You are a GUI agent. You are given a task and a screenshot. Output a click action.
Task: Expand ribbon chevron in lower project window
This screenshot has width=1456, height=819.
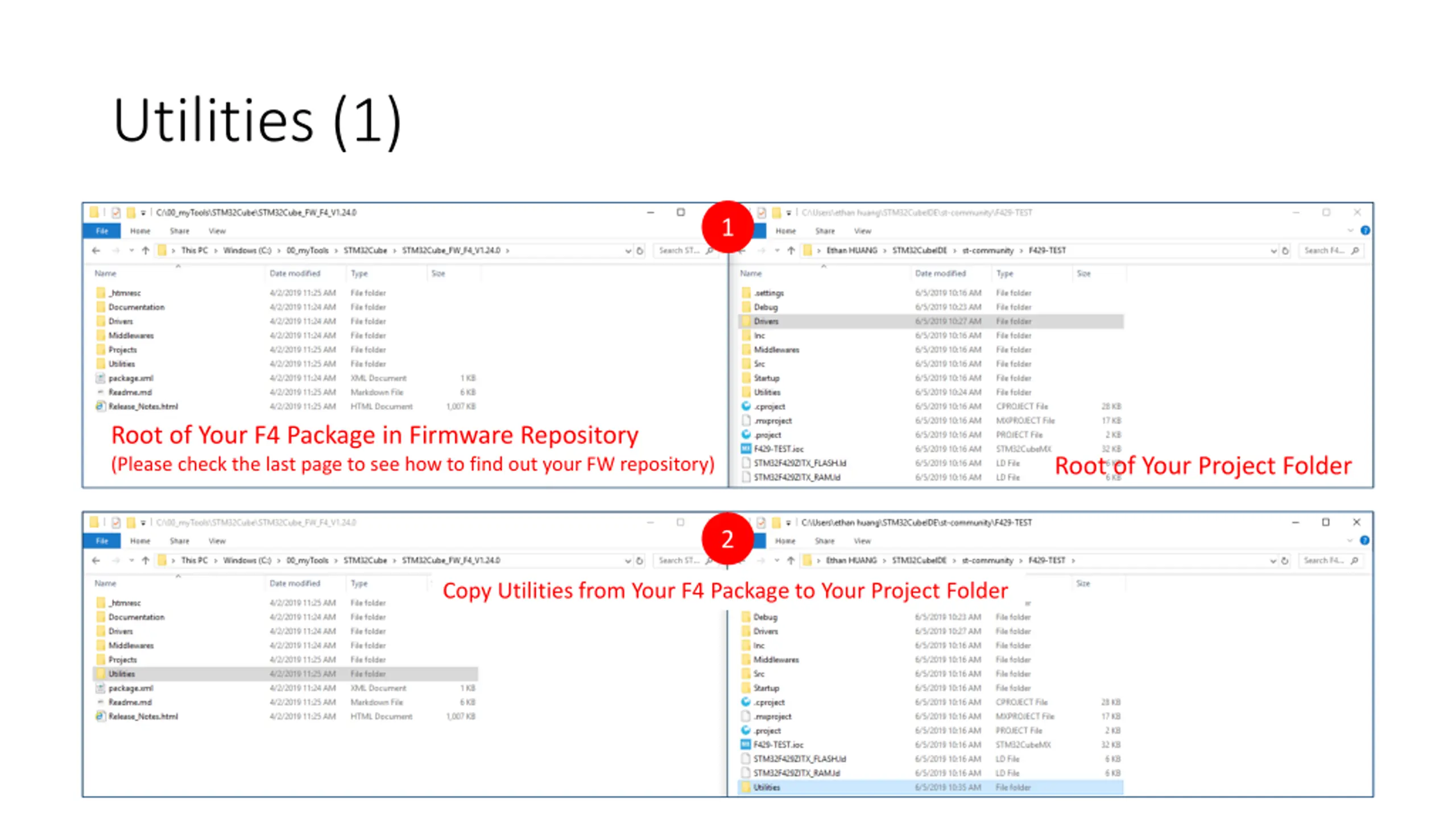point(1350,540)
